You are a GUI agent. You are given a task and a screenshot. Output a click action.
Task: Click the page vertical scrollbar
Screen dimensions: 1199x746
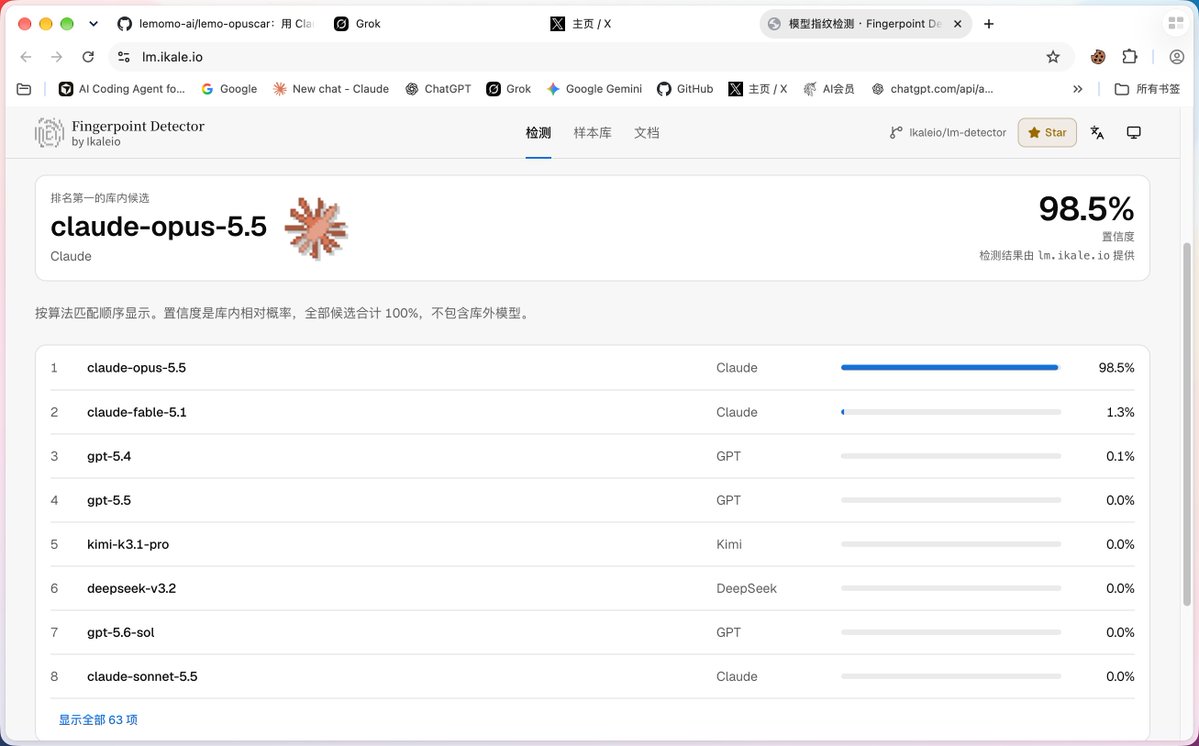pyautogui.click(x=1187, y=424)
